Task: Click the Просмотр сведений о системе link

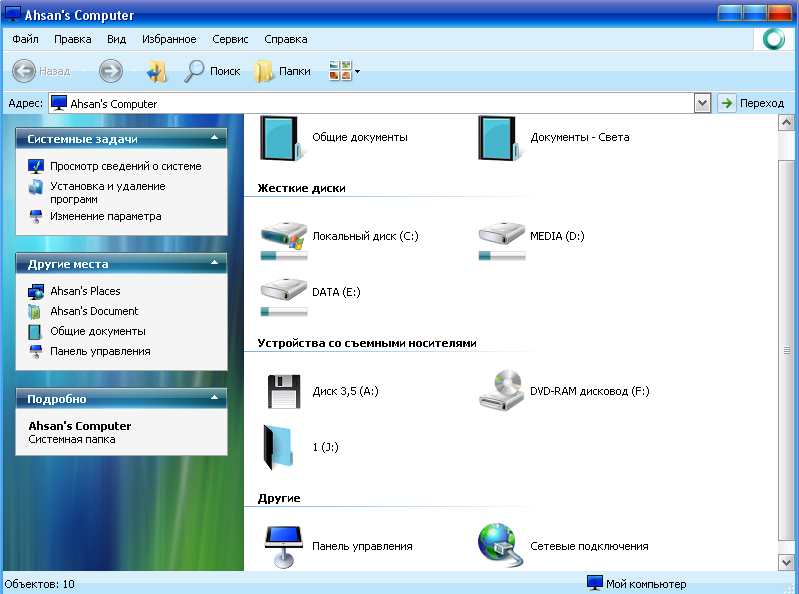Action: pyautogui.click(x=125, y=166)
